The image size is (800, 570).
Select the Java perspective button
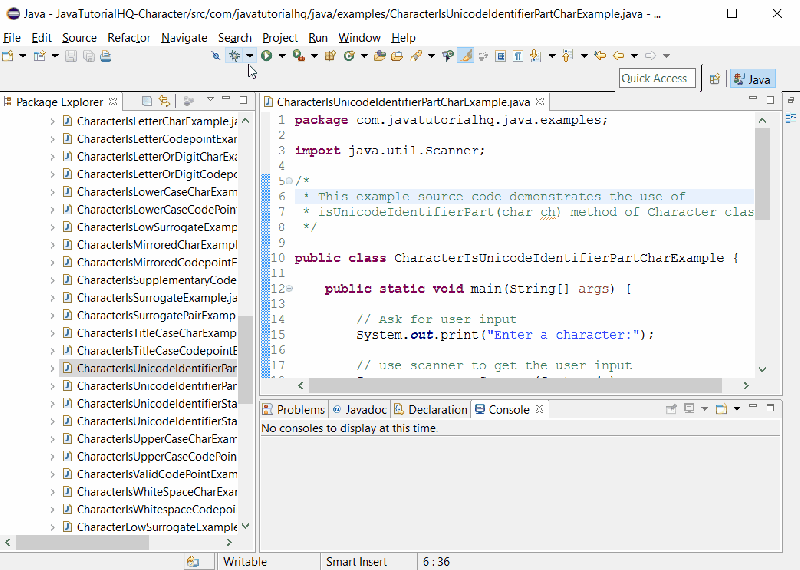[753, 79]
